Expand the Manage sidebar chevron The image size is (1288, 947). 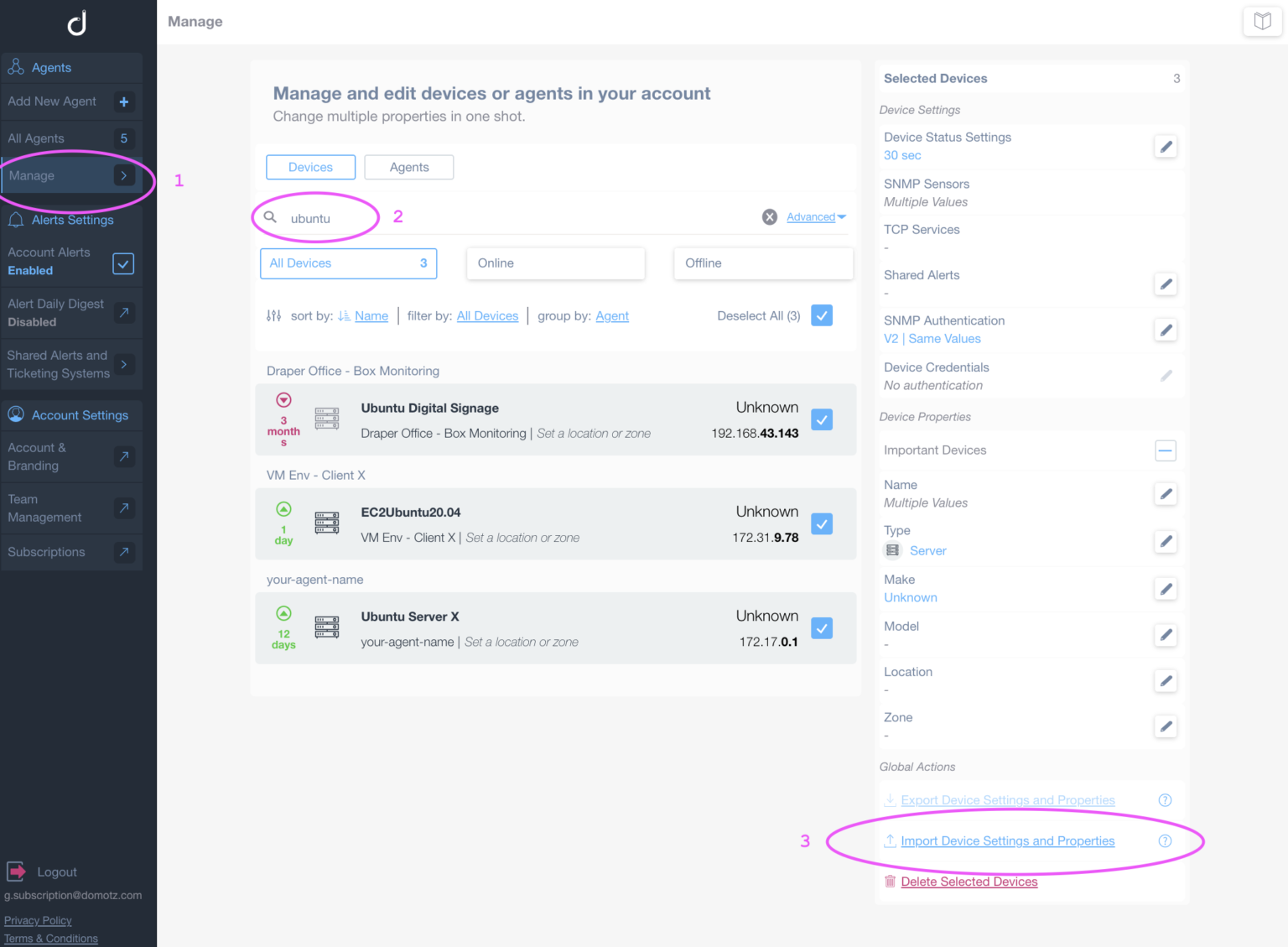tap(123, 175)
